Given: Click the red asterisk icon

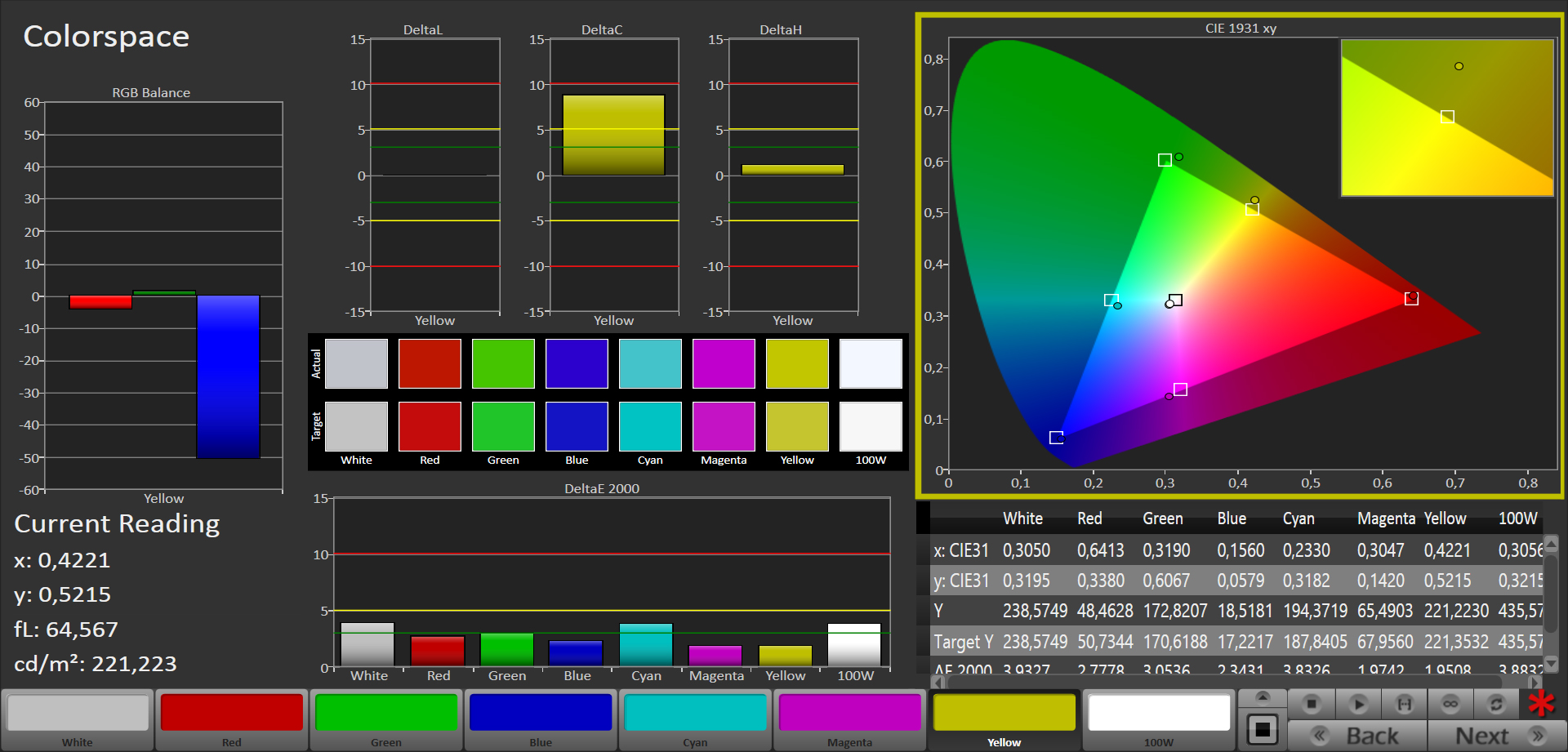Looking at the screenshot, I should pyautogui.click(x=1542, y=704).
